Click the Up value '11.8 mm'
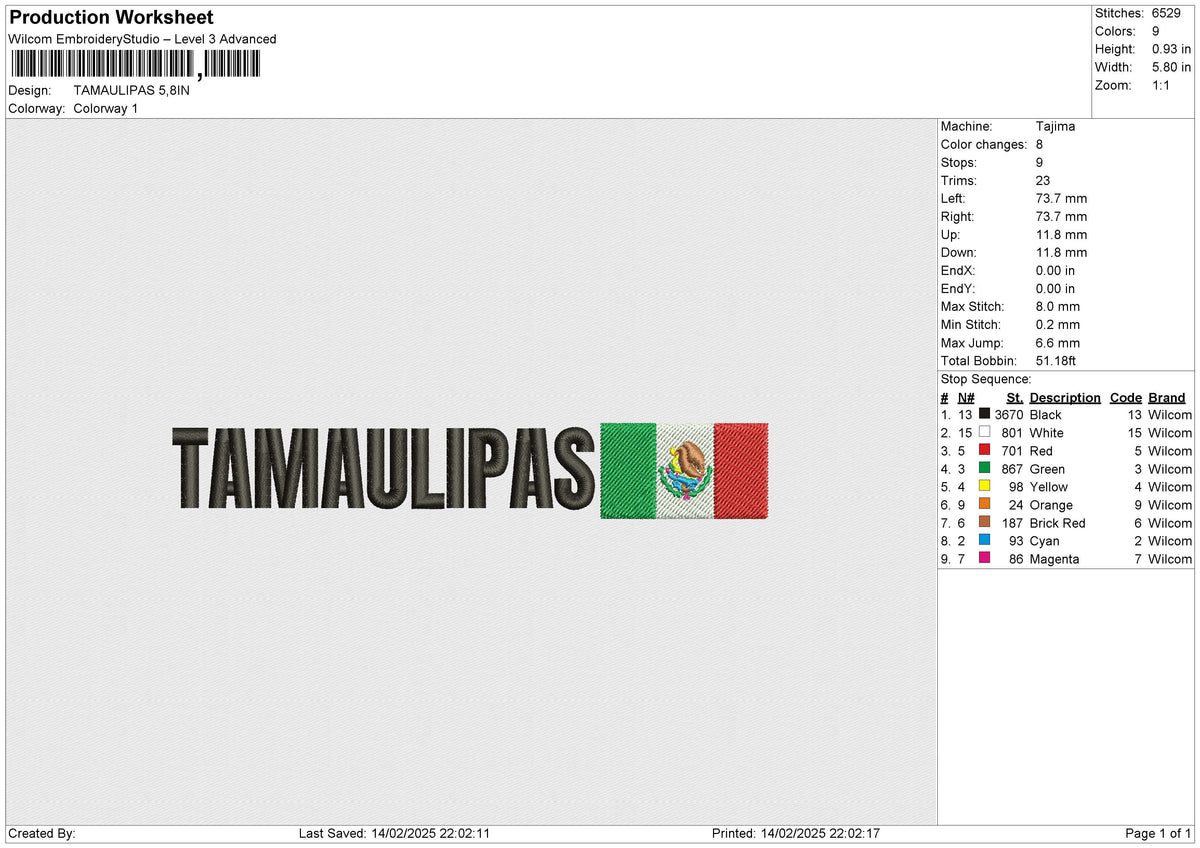The height and width of the screenshot is (848, 1200). pyautogui.click(x=1061, y=234)
